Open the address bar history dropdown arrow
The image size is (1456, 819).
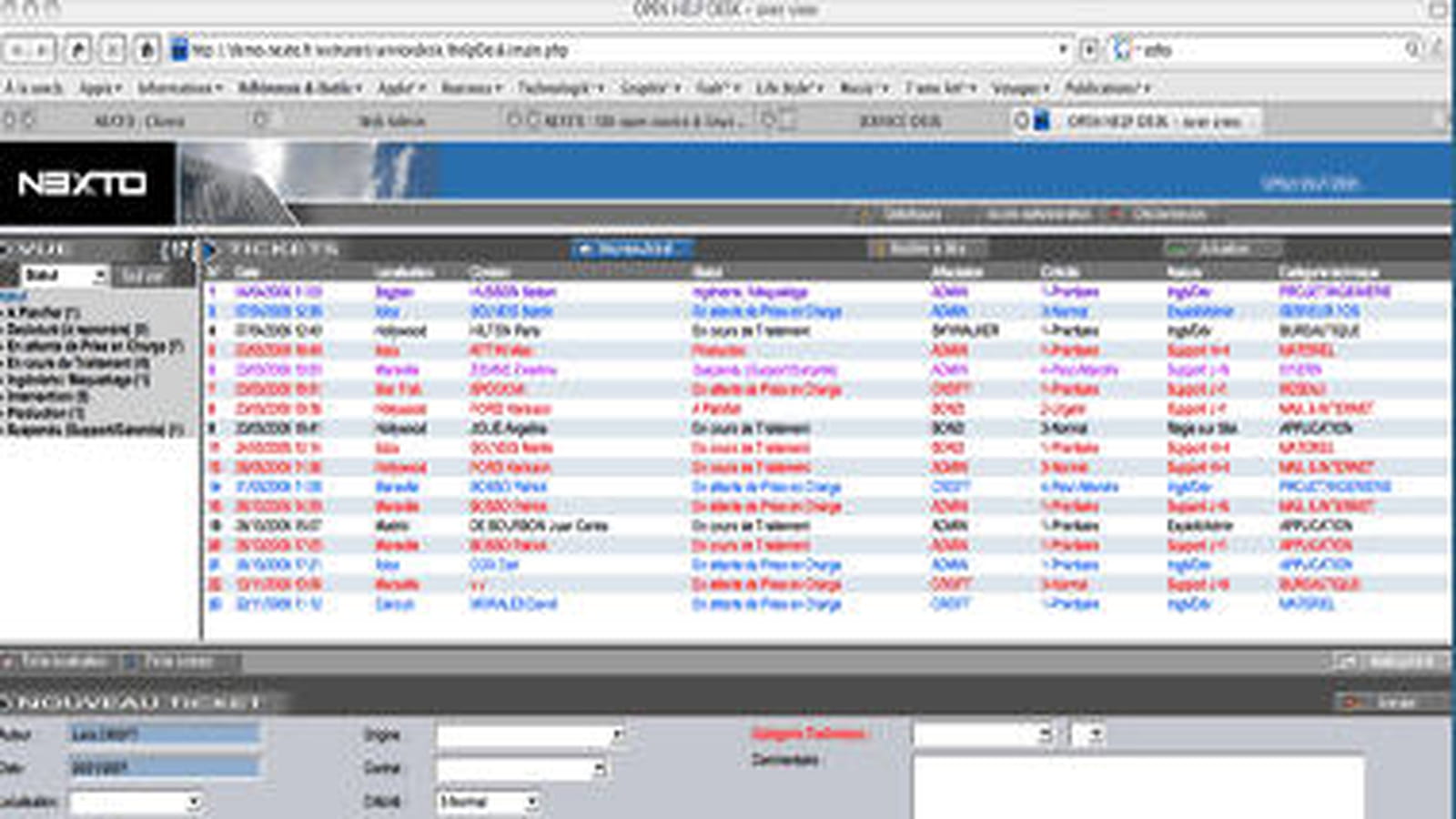coord(1062,49)
